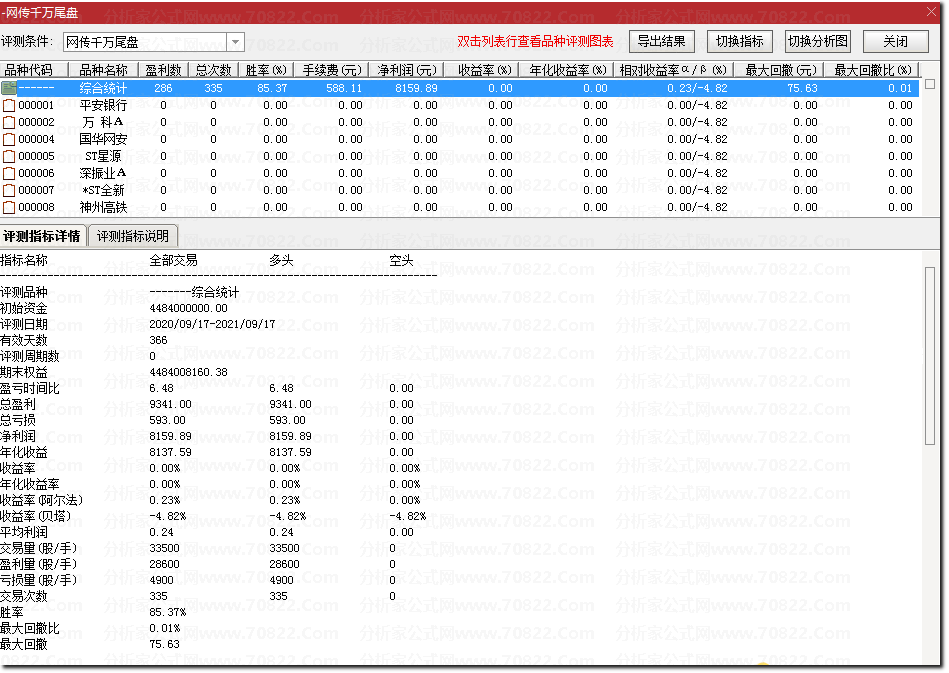The height and width of the screenshot is (673, 949).
Task: Click the 期末权益 value 4484008160.38
Action: click(x=188, y=372)
